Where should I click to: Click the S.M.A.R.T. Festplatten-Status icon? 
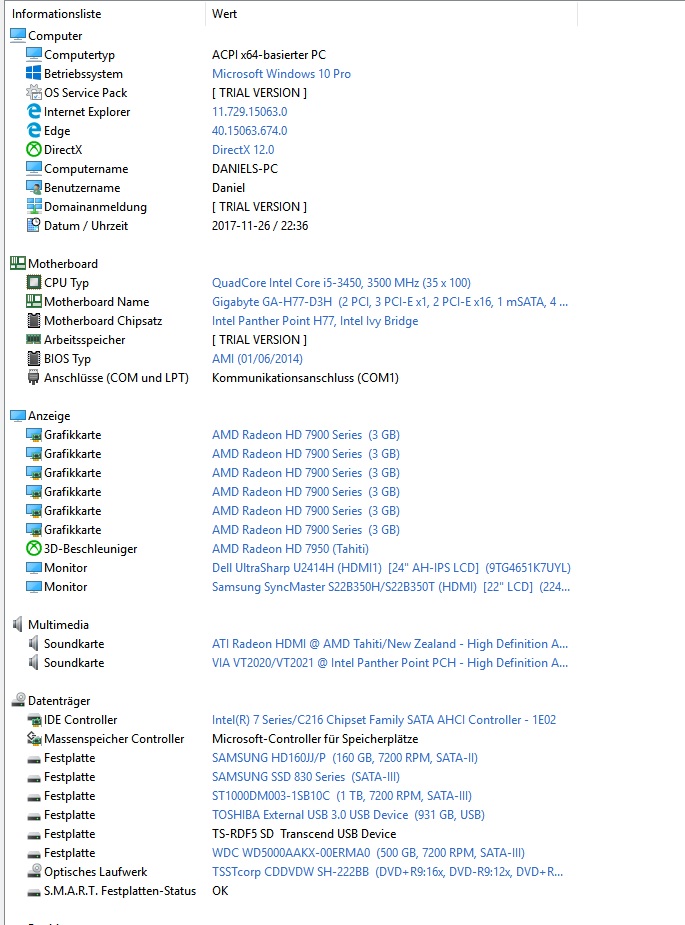(x=34, y=891)
